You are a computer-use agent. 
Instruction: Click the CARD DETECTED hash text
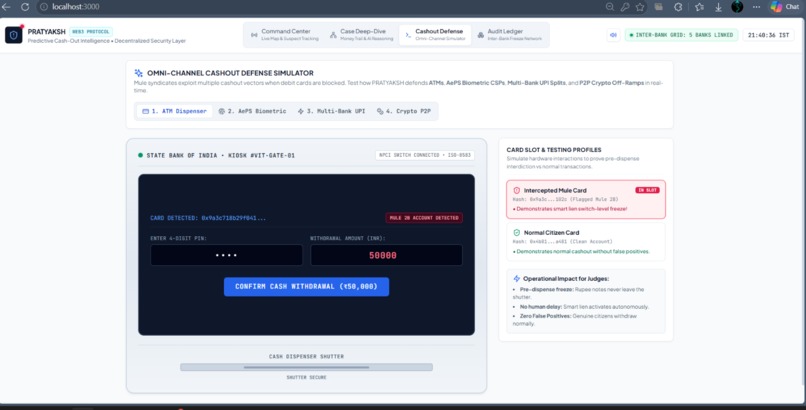[208, 218]
